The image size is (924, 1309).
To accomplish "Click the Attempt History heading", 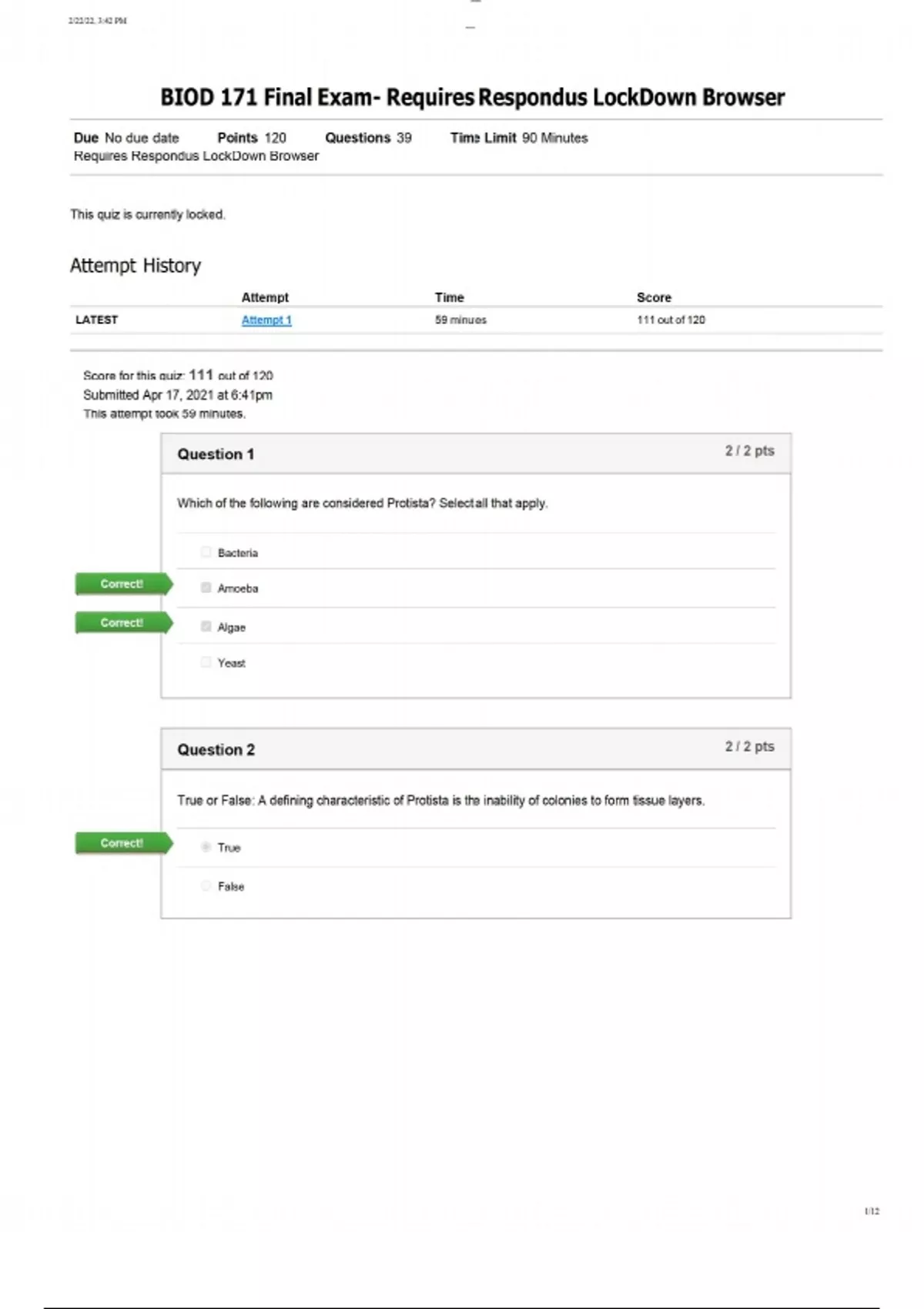I will tap(136, 266).
